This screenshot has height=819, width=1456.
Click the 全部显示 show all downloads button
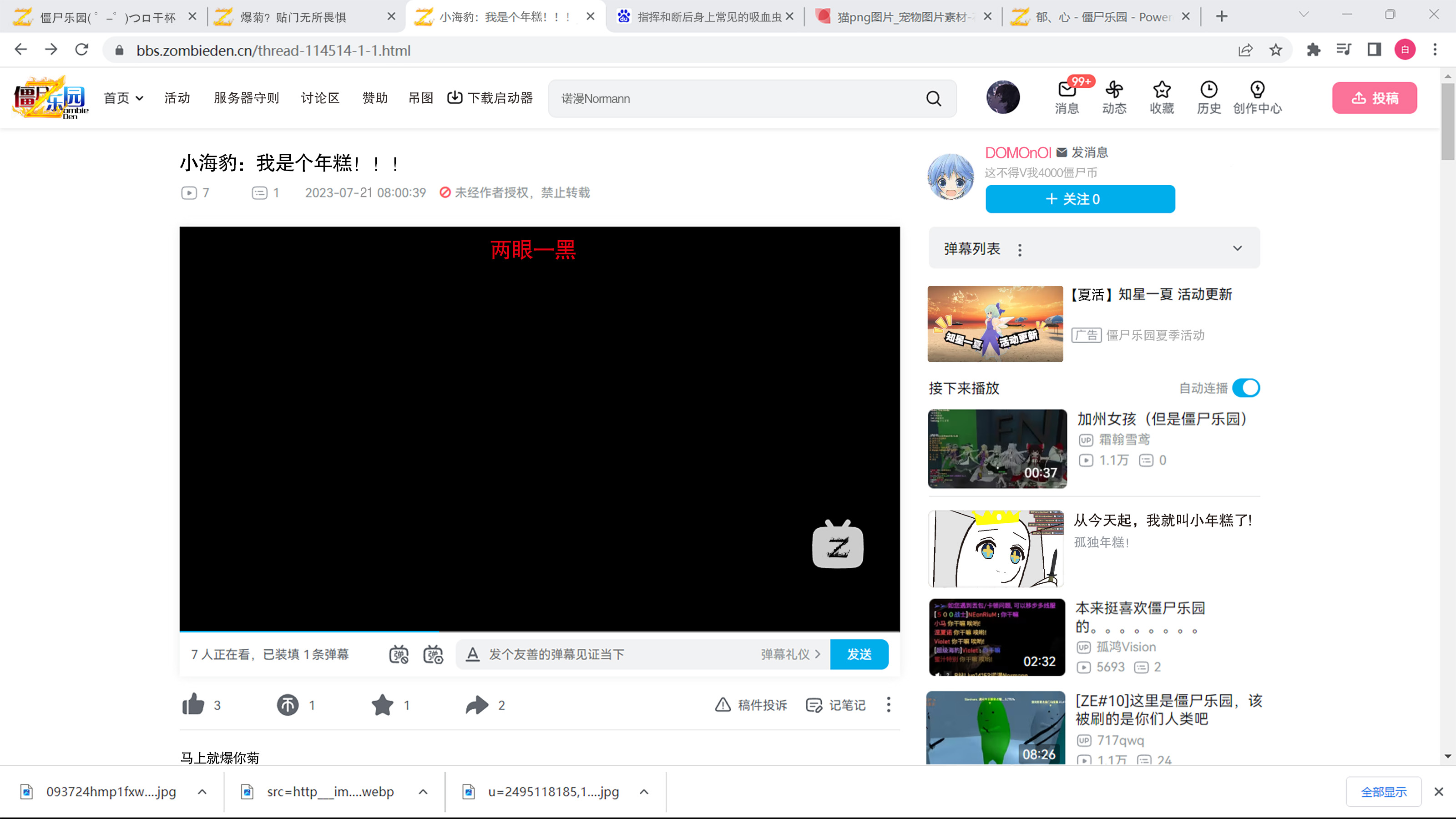[1384, 791]
